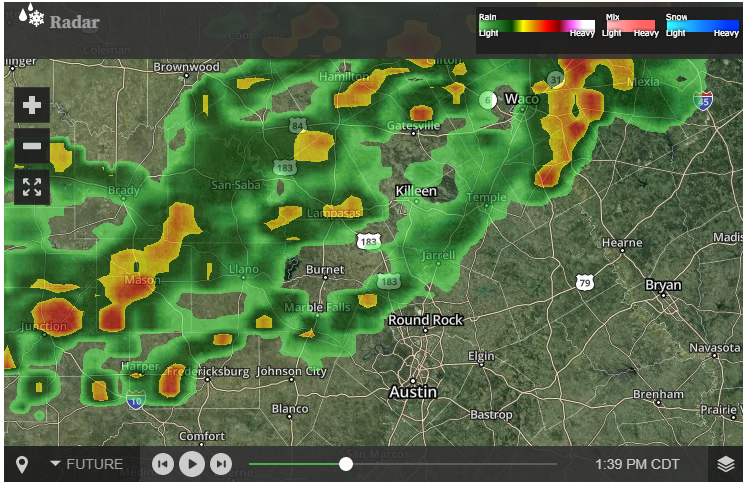The width and height of the screenshot is (743, 486).
Task: Click the Austin city label
Action: click(x=413, y=392)
